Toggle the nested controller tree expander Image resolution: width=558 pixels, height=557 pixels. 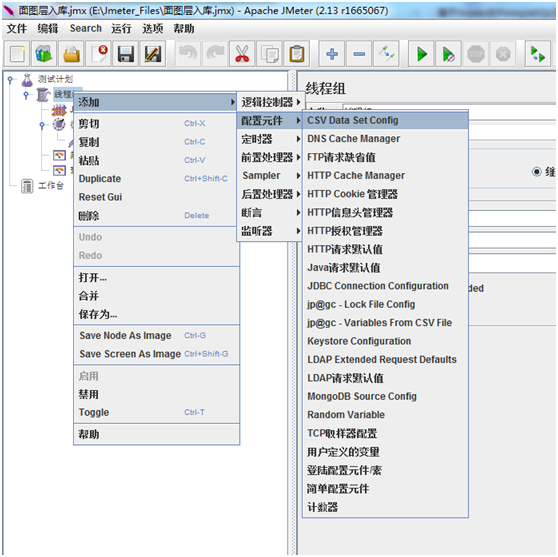[42, 125]
